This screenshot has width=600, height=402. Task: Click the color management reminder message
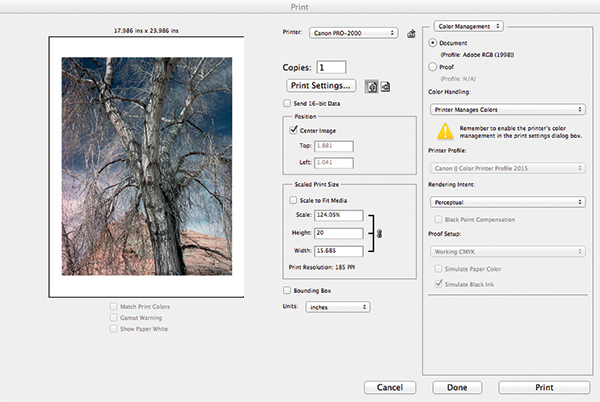520,132
